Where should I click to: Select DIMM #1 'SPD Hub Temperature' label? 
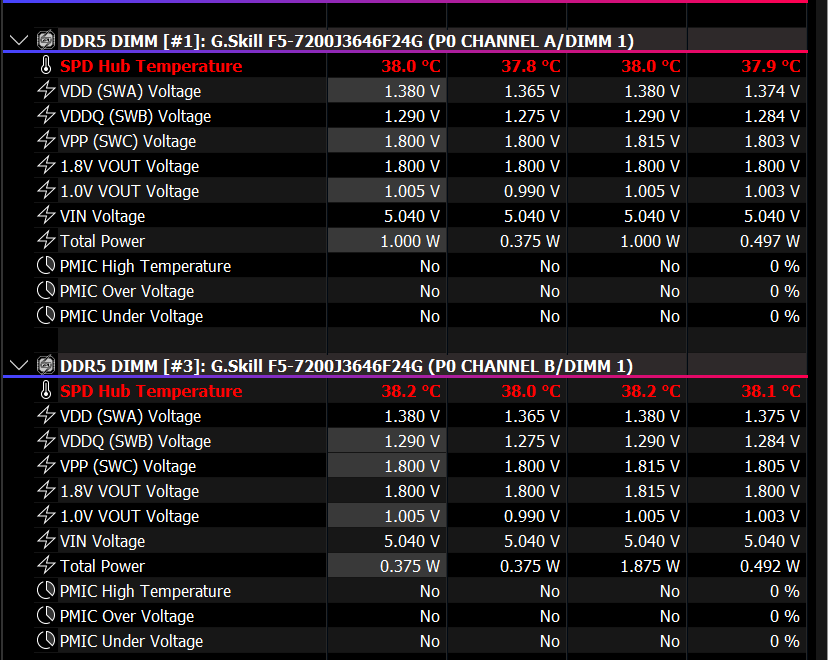tap(151, 67)
